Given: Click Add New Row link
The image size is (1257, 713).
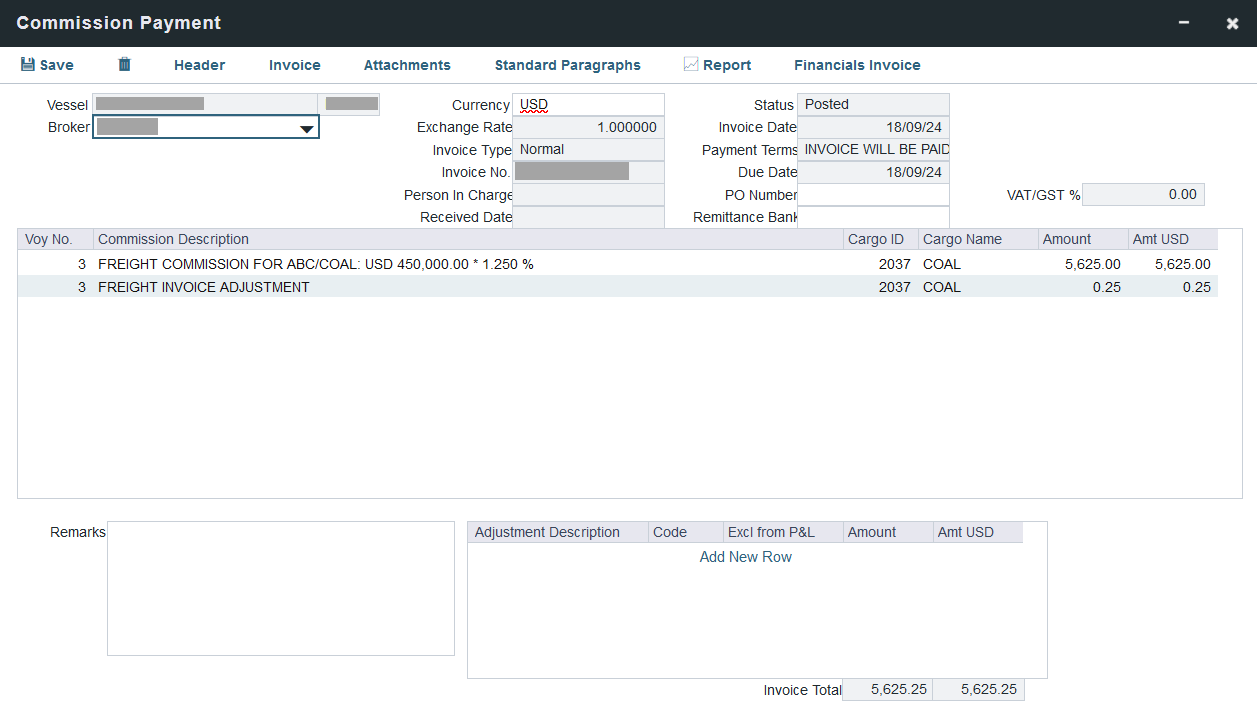Looking at the screenshot, I should 745,557.
